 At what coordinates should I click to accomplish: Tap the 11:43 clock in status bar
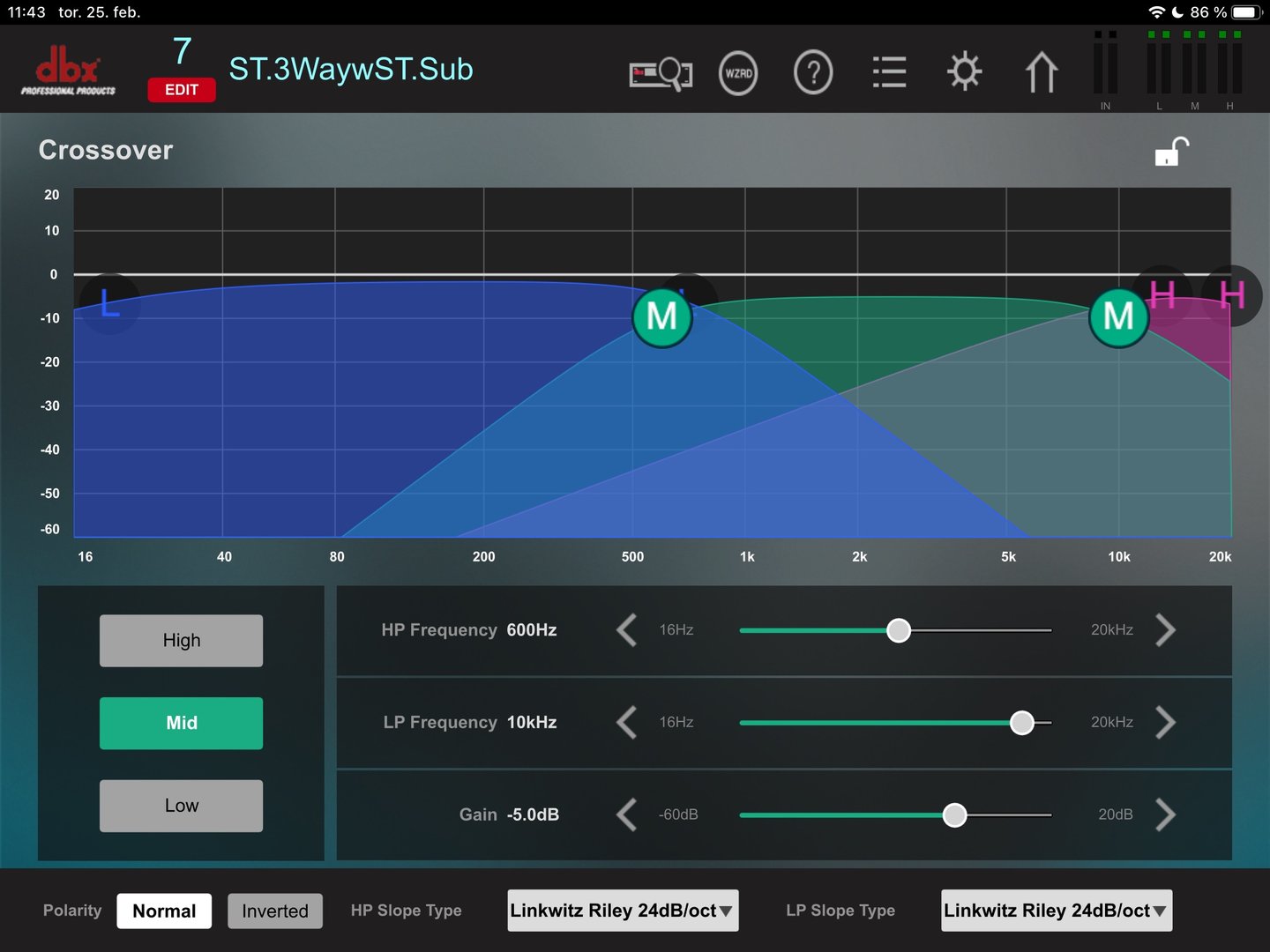[26, 12]
